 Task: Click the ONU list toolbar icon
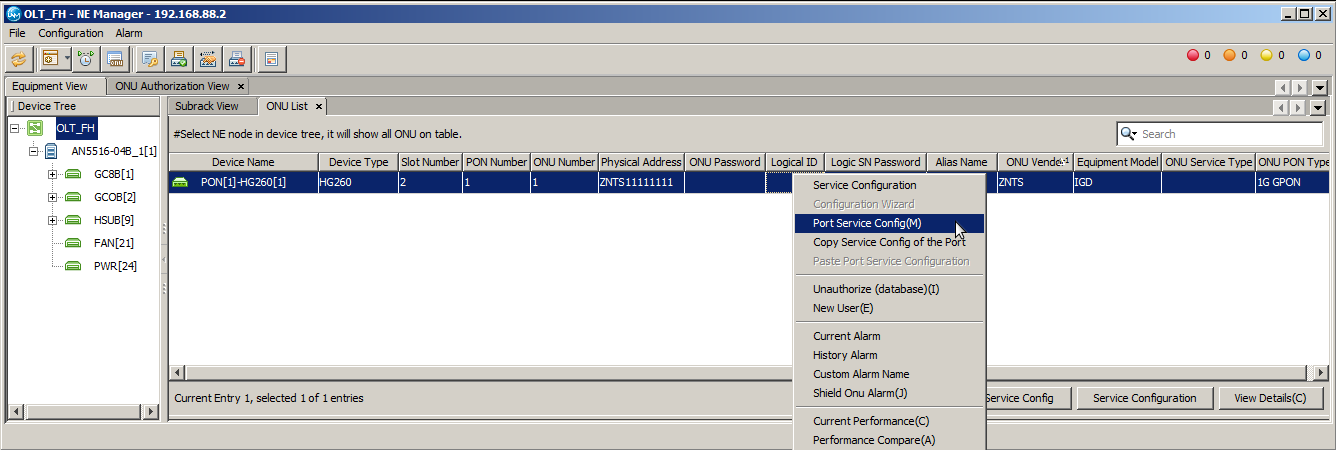tap(114, 59)
